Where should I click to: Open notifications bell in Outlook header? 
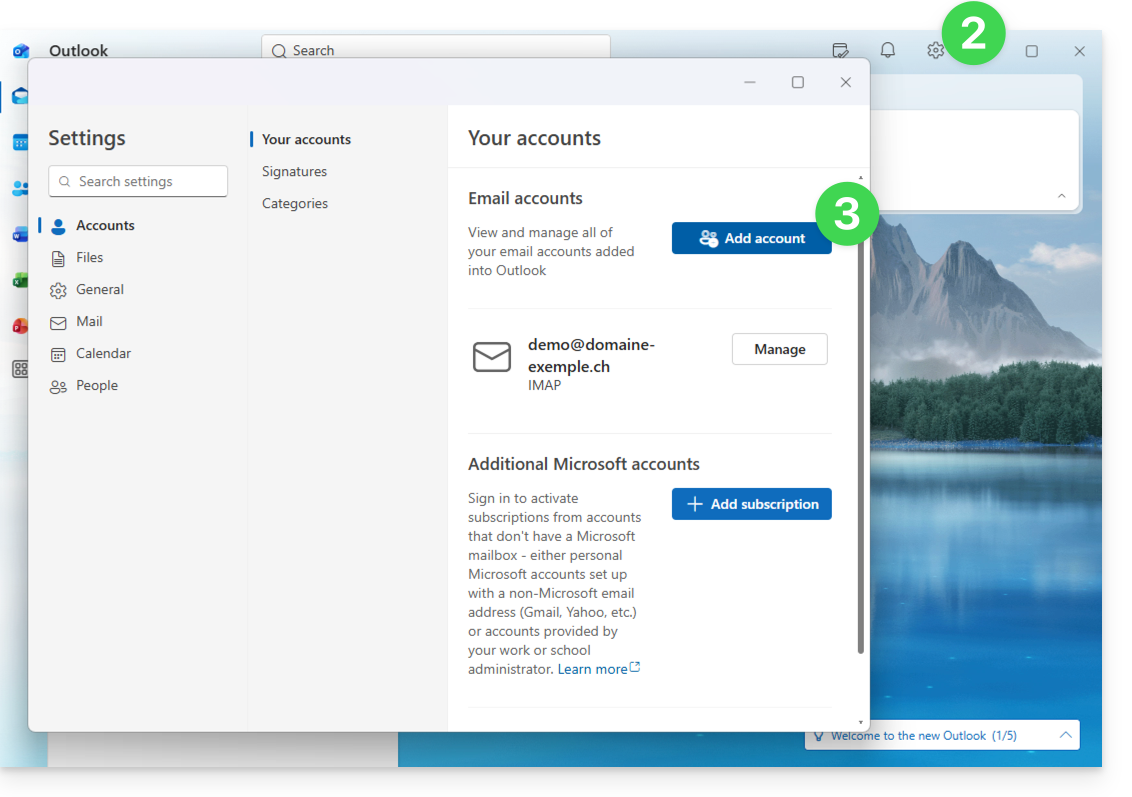click(887, 51)
